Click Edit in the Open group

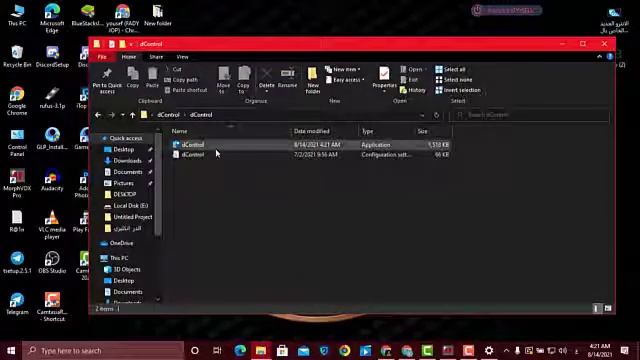click(409, 80)
